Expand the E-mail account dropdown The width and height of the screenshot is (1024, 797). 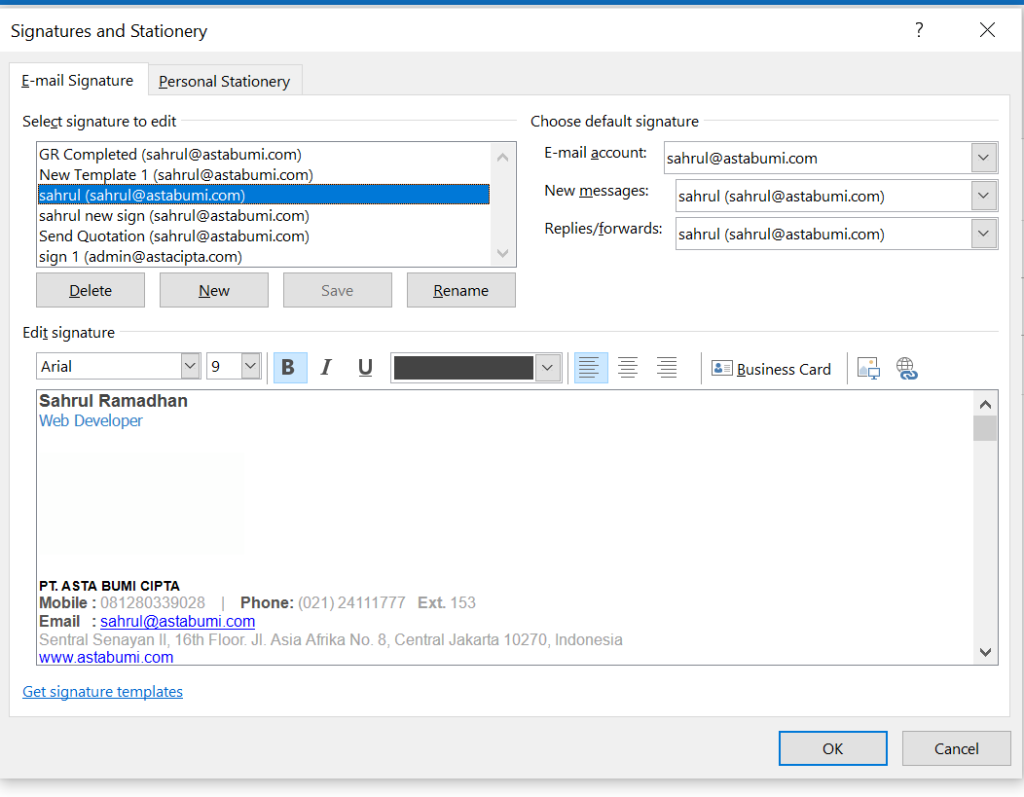[984, 157]
